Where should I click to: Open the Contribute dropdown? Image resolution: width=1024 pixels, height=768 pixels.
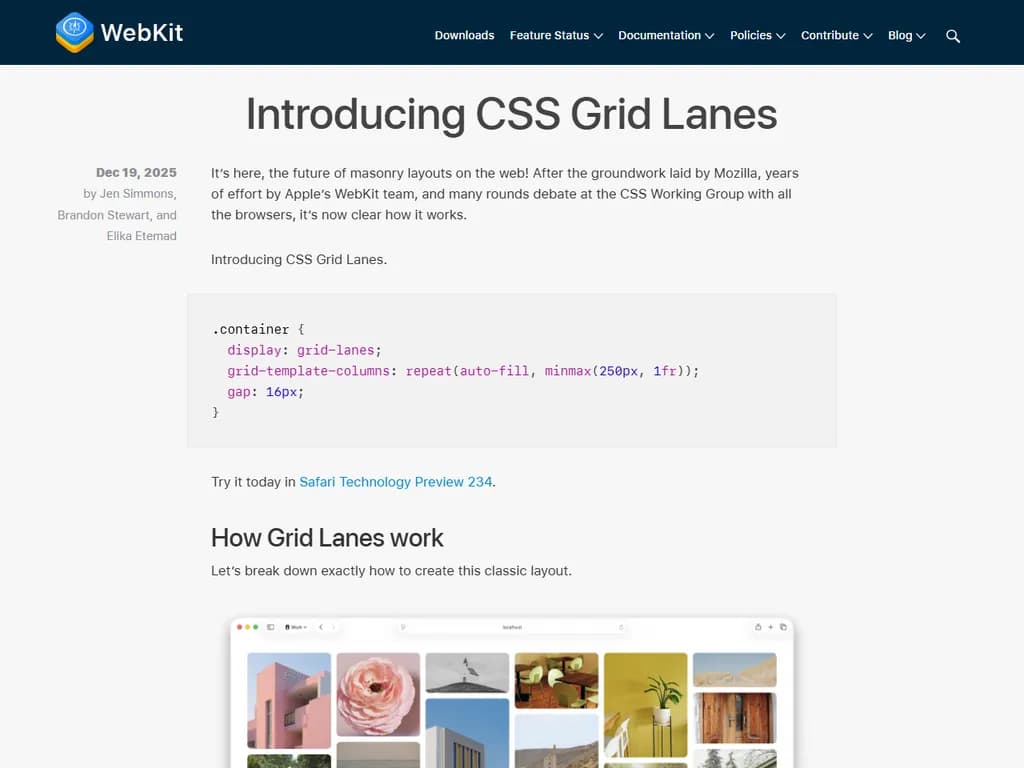coord(836,35)
